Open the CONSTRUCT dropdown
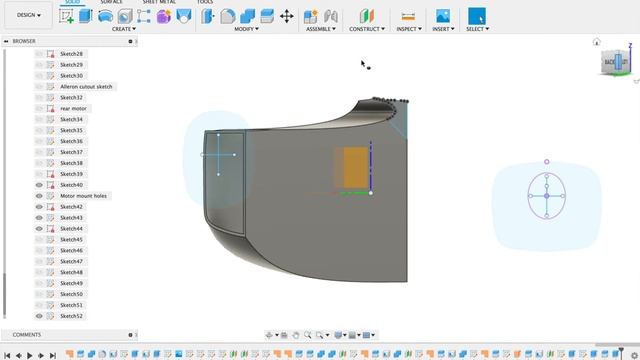640x360 pixels. [x=367, y=29]
